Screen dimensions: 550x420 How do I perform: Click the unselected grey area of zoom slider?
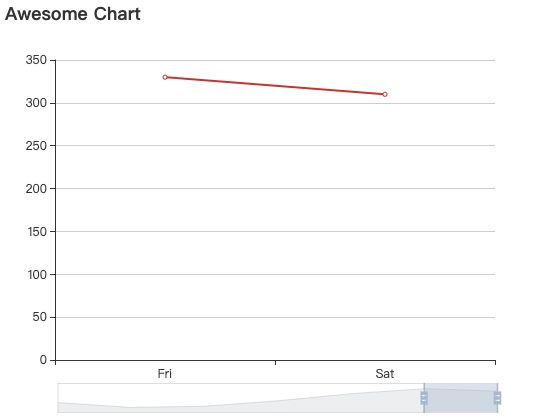tap(241, 398)
